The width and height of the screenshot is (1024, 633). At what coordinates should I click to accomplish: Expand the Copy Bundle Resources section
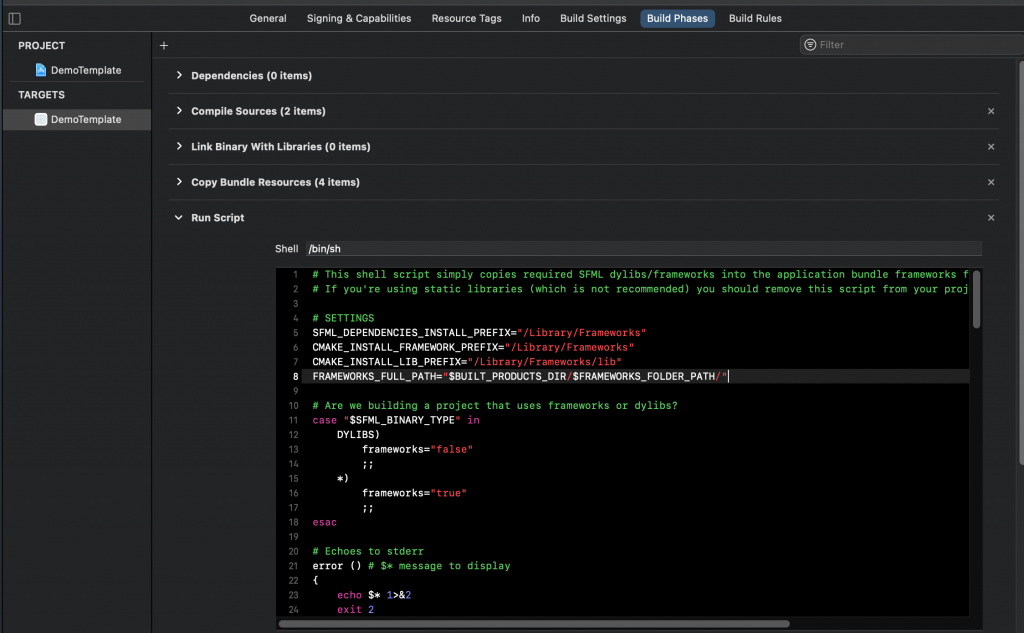coord(179,182)
